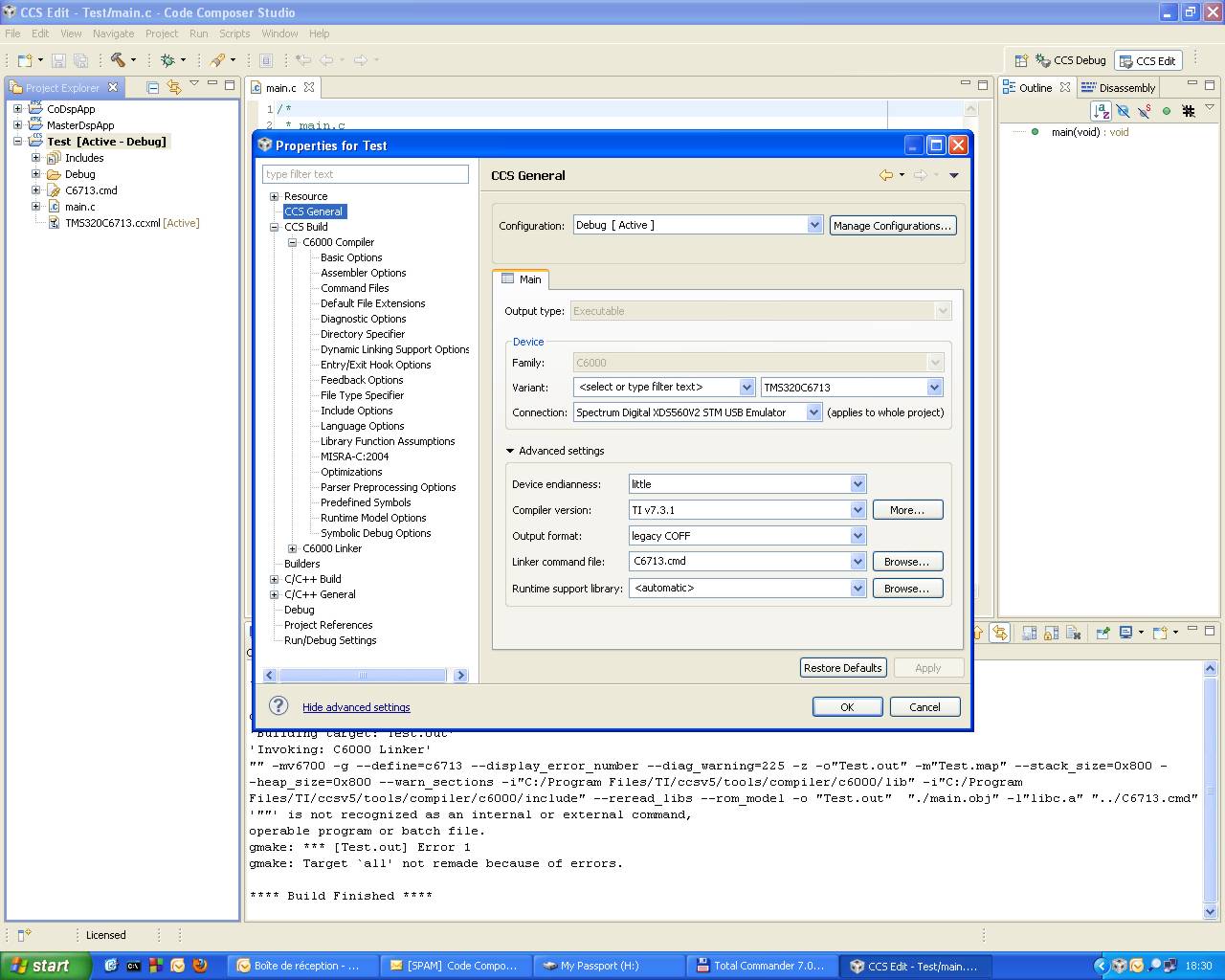Click OK in Properties dialog

(x=847, y=707)
